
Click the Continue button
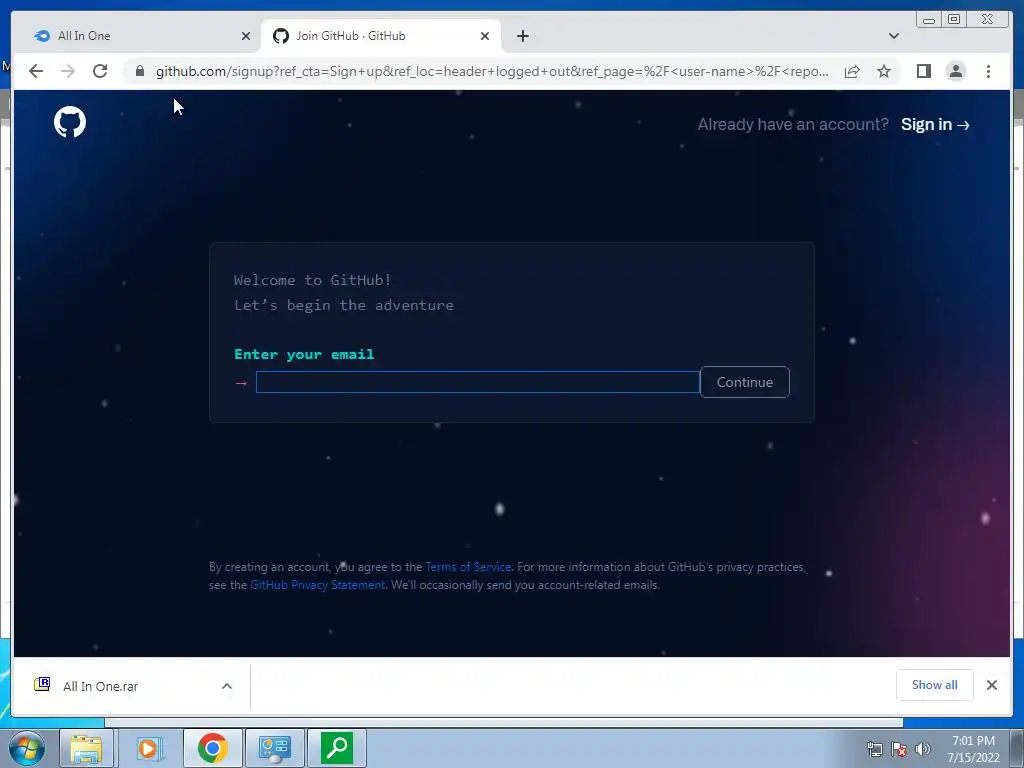click(744, 382)
